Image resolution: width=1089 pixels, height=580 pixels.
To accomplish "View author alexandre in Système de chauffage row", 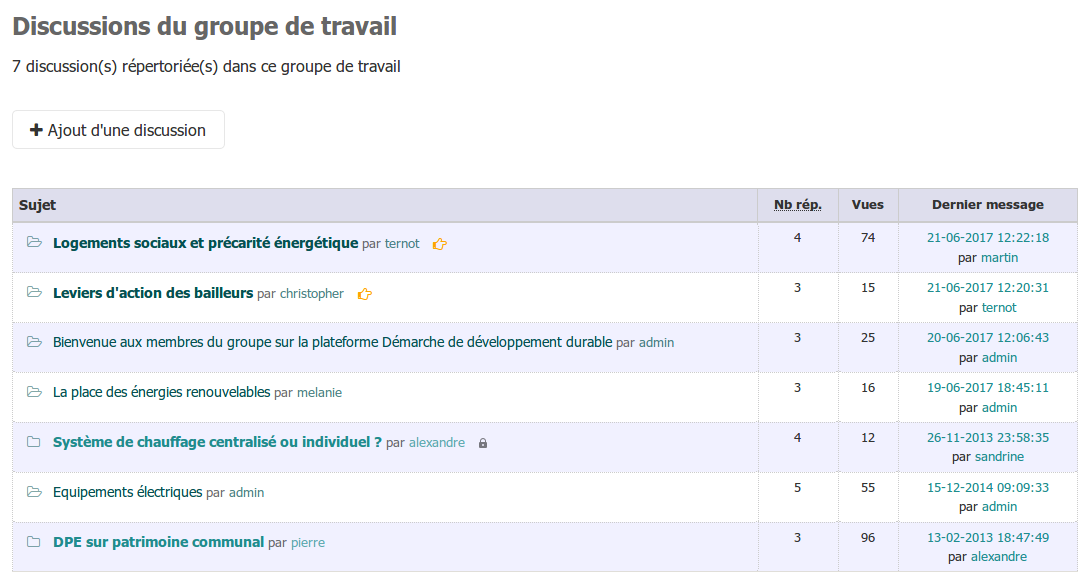I will point(437,442).
